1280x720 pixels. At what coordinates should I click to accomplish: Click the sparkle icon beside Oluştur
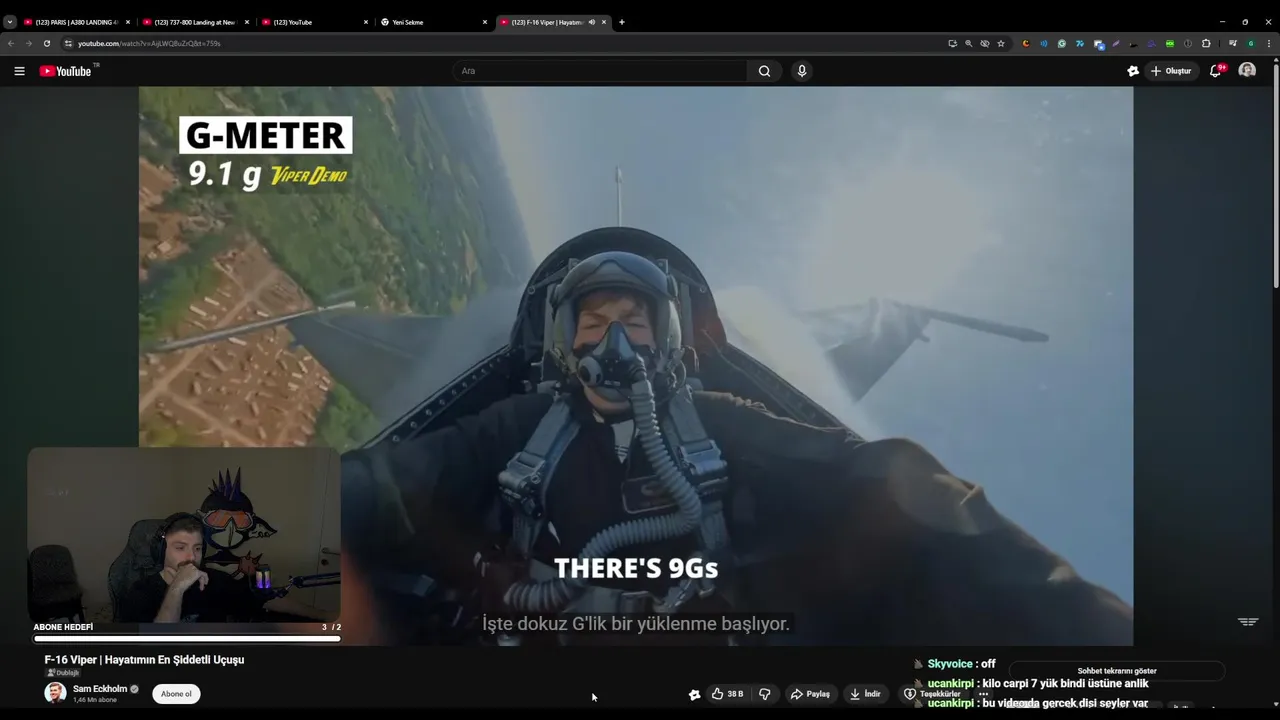point(1133,71)
